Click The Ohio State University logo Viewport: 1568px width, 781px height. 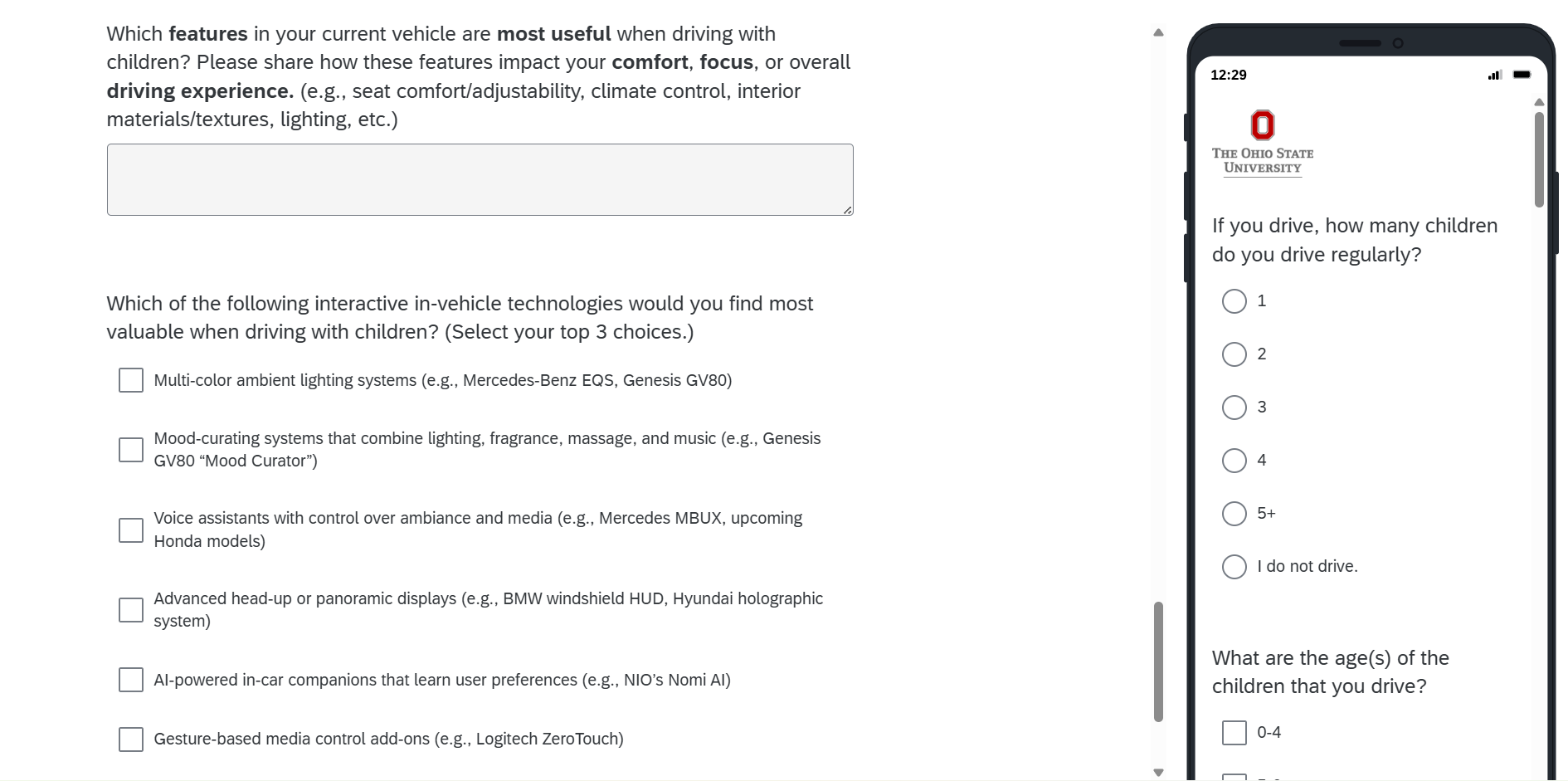[1262, 143]
